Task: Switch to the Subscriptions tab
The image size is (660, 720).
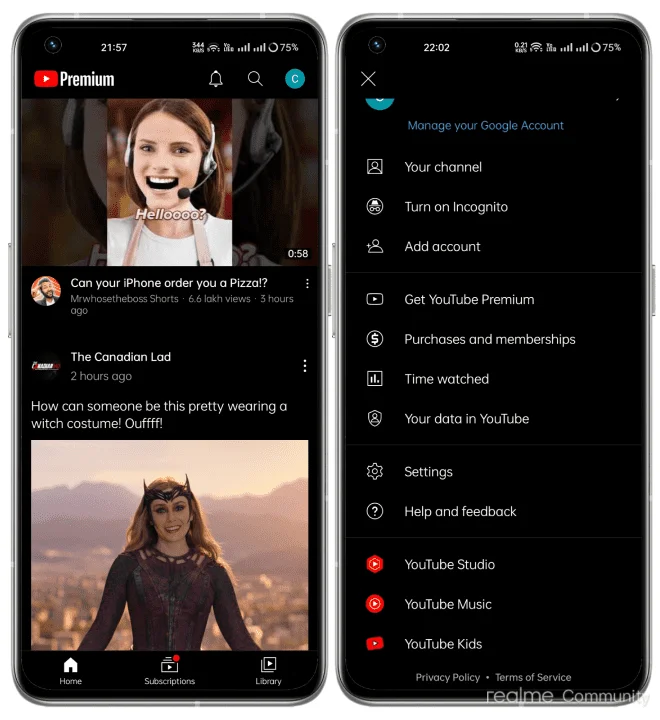Action: (x=169, y=671)
